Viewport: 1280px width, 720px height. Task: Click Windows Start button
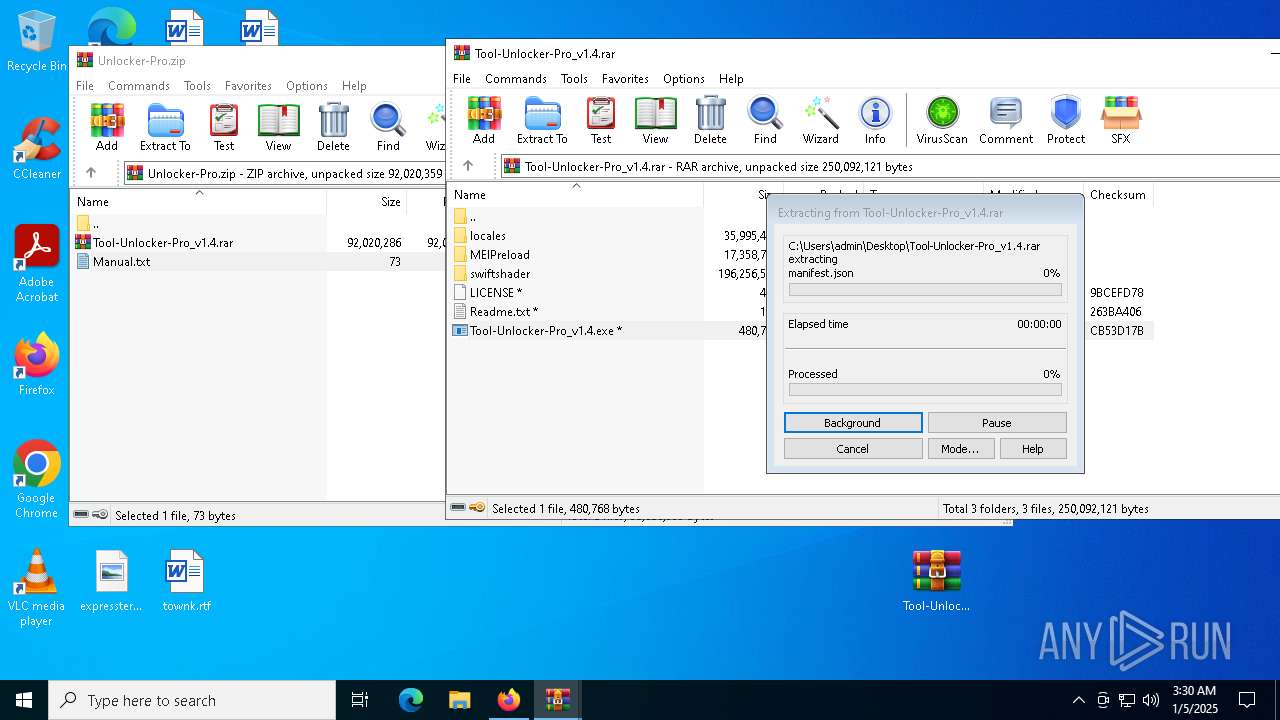pos(24,700)
